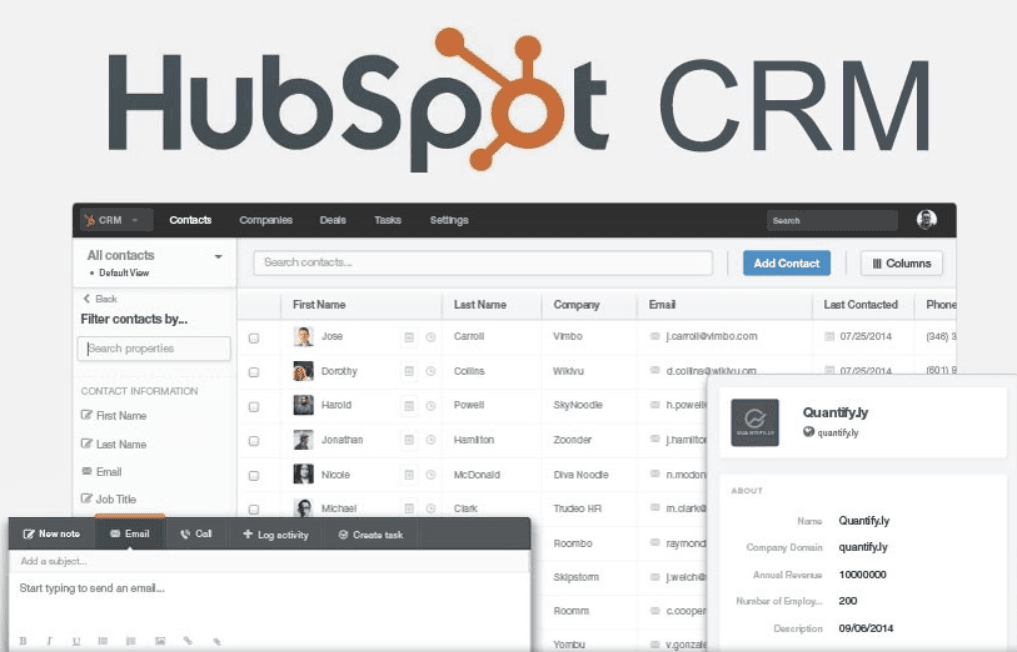Viewport: 1017px width, 652px height.
Task: Click the bold formatting icon in email editor
Action: [x=23, y=641]
